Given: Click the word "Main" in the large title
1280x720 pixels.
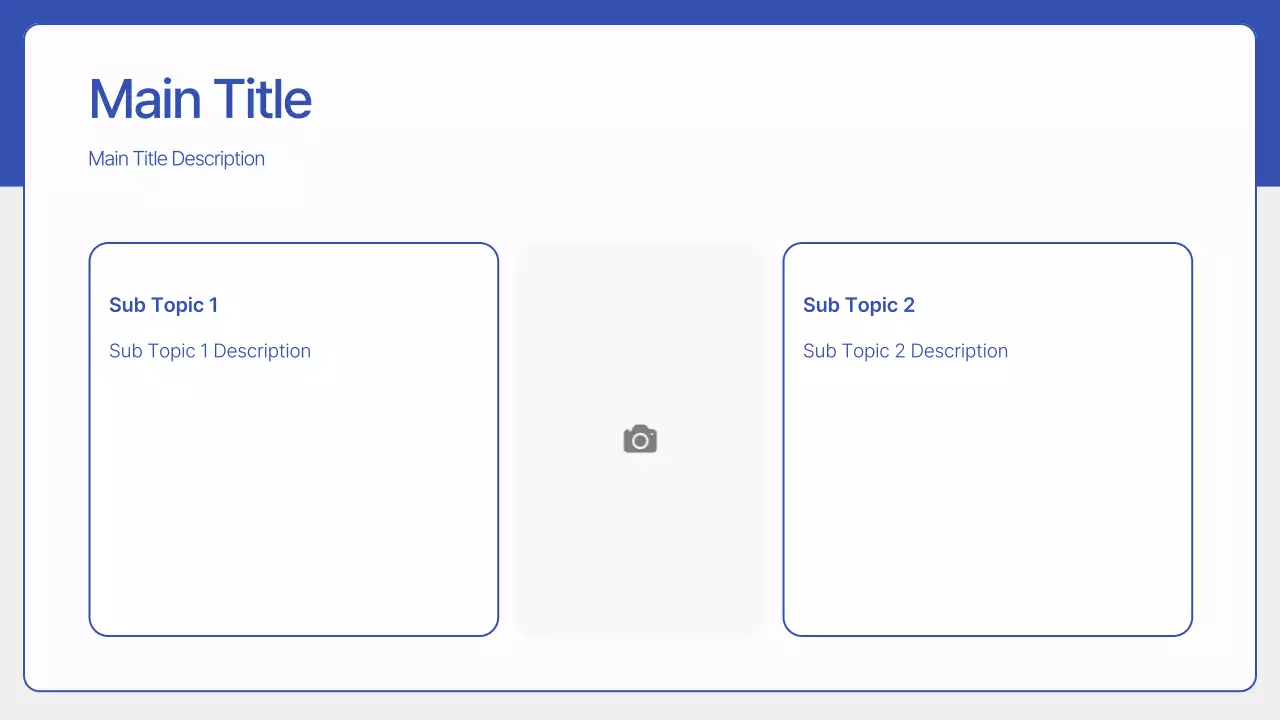Looking at the screenshot, I should [x=146, y=99].
